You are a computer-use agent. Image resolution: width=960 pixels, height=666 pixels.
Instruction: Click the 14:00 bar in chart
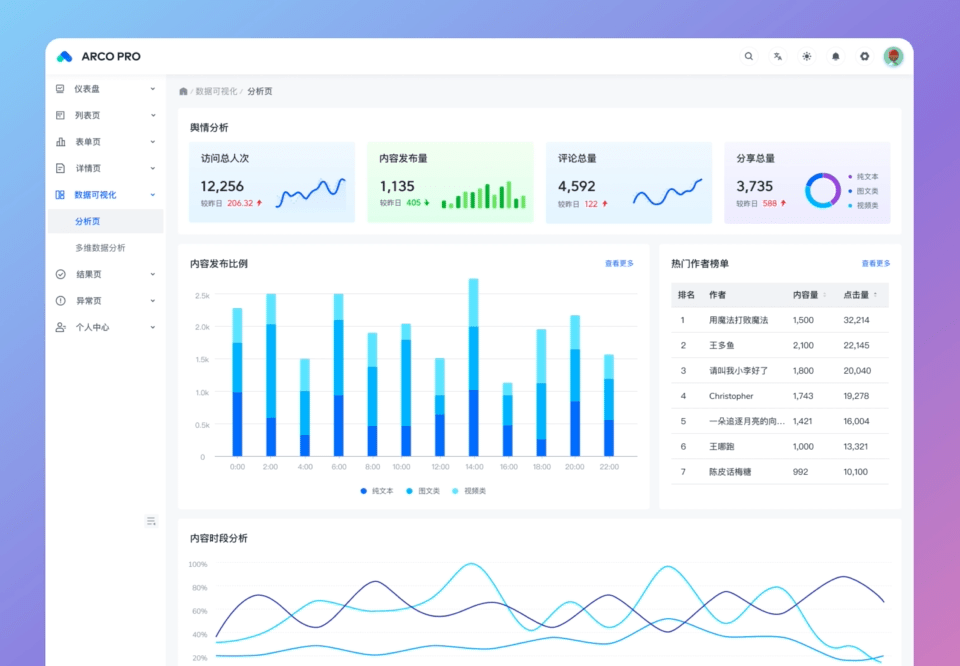click(x=473, y=367)
